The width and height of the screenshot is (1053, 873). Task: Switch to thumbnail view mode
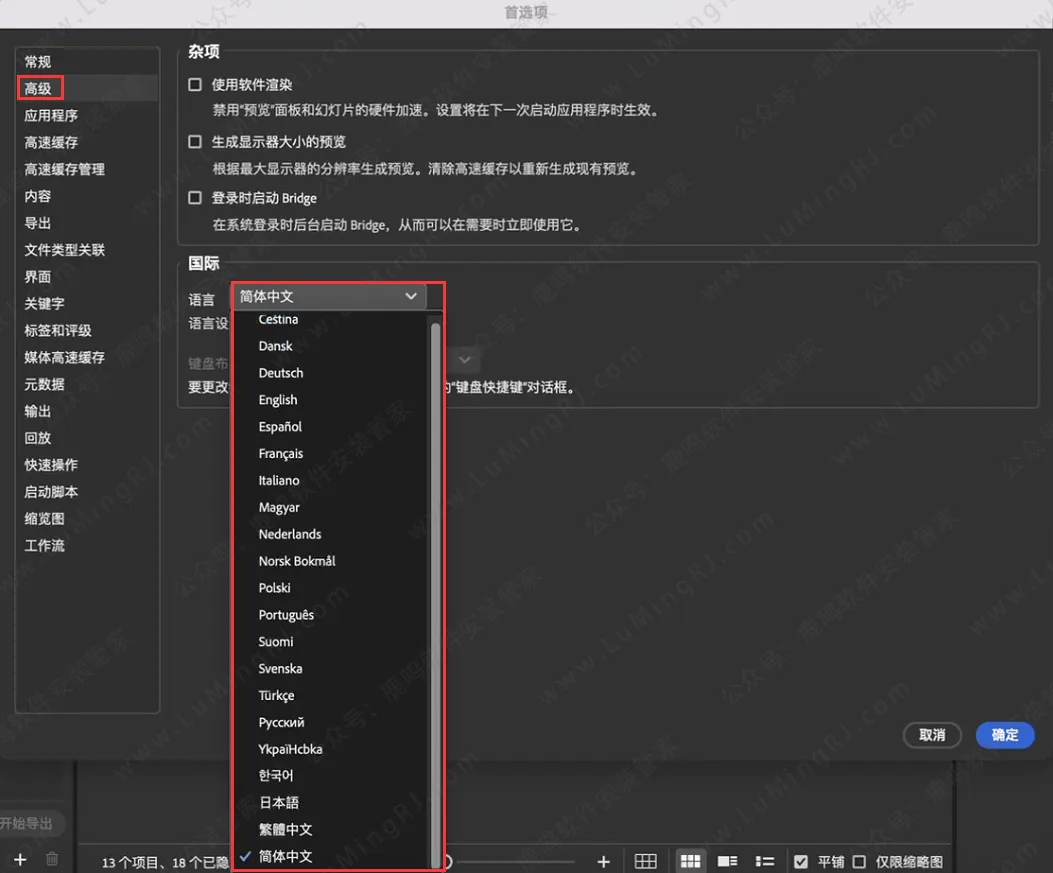click(691, 860)
